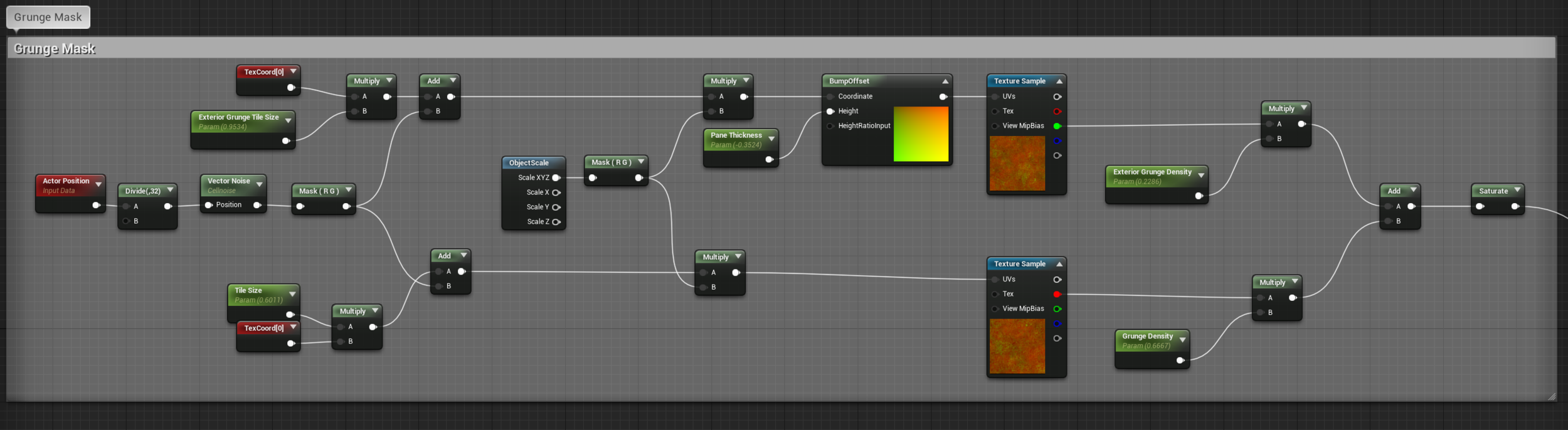Click the Pane Thickness parameter's output pin

770,160
